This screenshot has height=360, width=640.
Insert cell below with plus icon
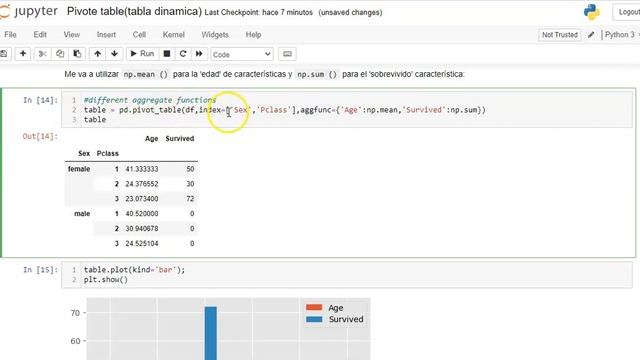tap(23, 54)
